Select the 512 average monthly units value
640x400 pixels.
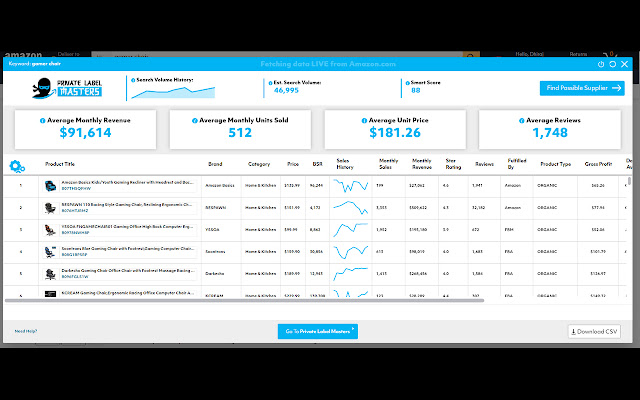point(240,133)
